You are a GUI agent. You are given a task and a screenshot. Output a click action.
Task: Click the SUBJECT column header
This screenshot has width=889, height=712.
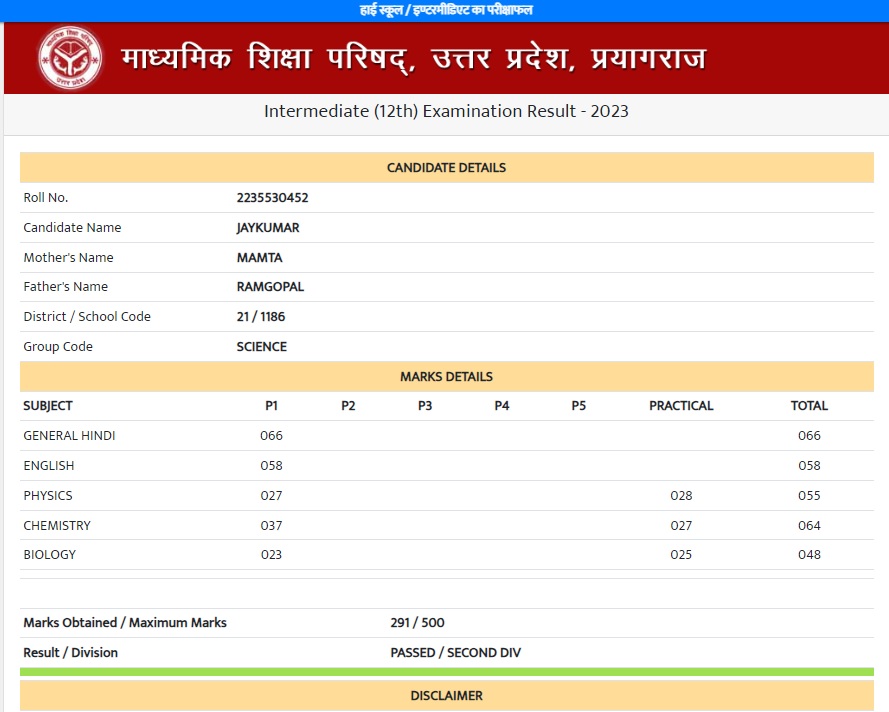(48, 406)
